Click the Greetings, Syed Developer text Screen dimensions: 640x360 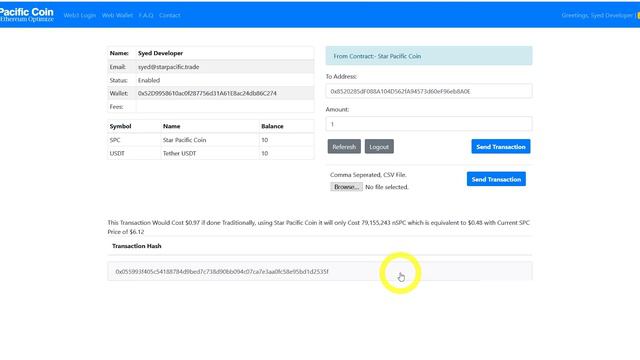[x=597, y=15]
